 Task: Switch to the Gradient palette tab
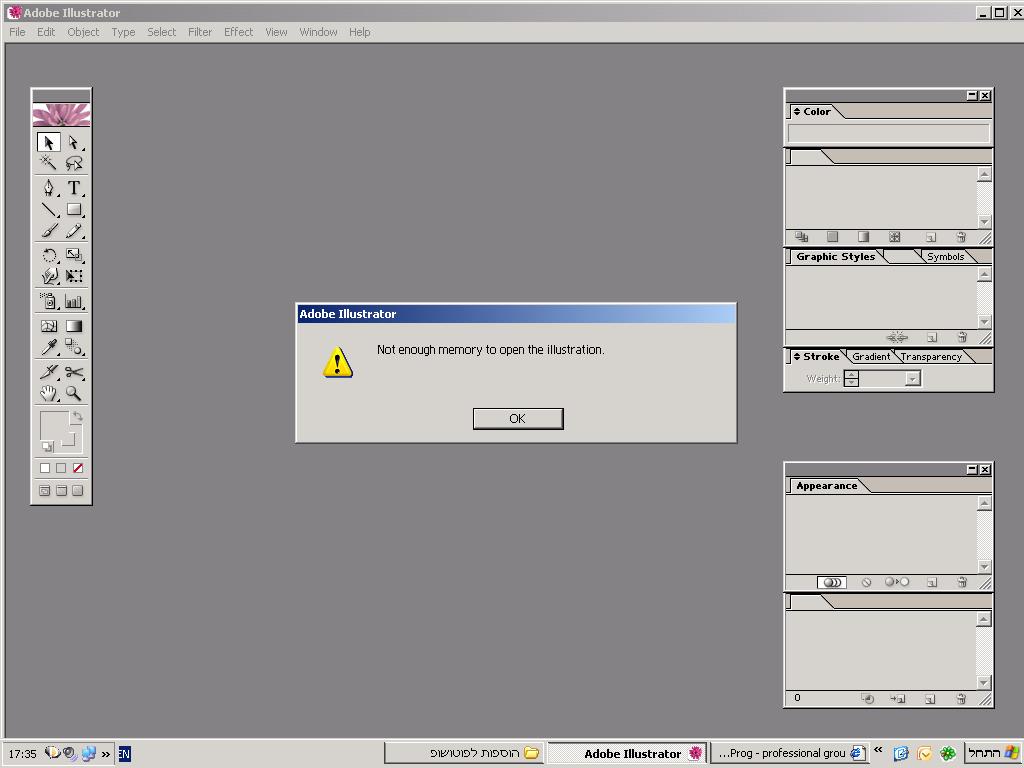coord(871,357)
